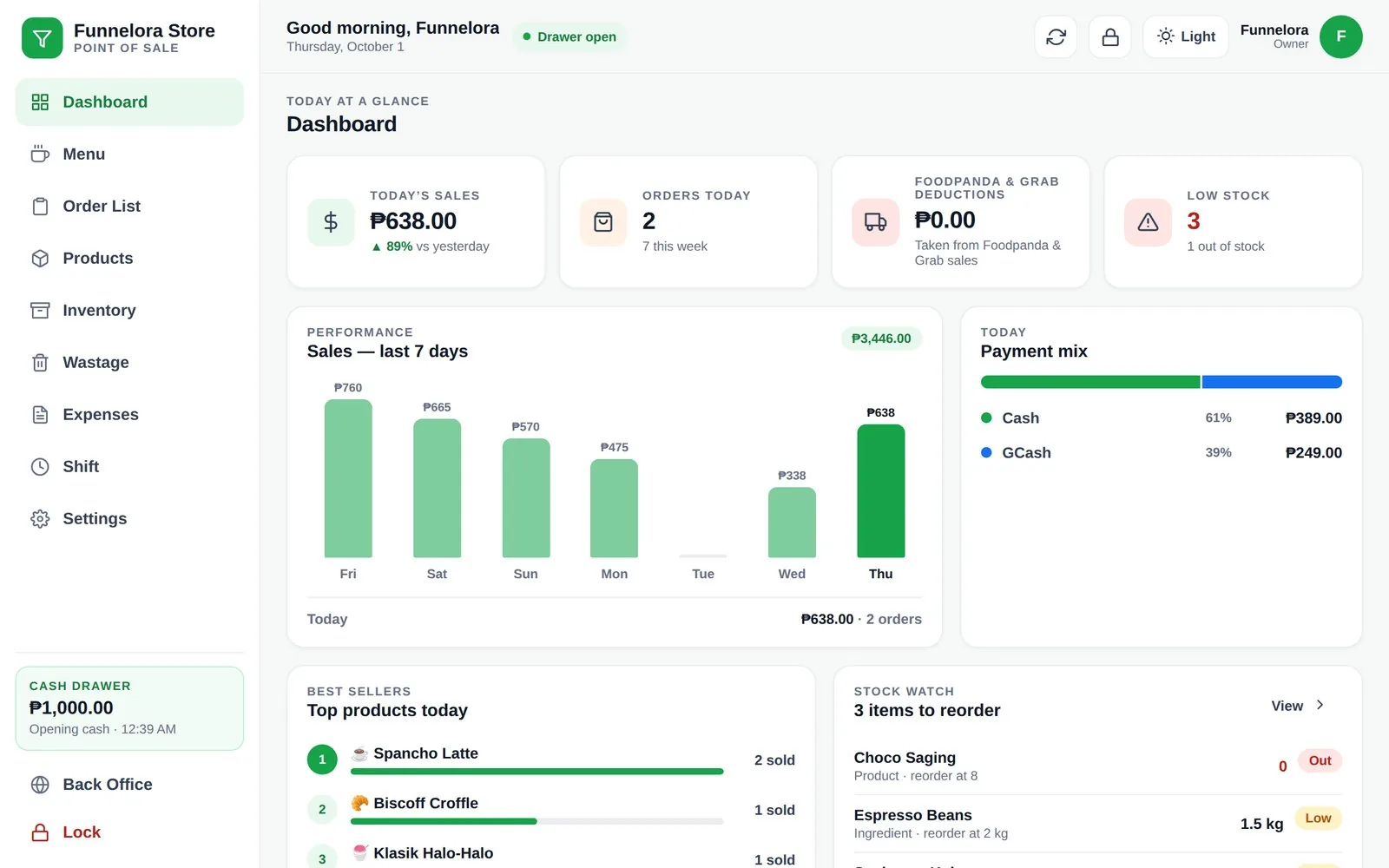Toggle the Light theme switch
The width and height of the screenshot is (1389, 868).
point(1186,37)
